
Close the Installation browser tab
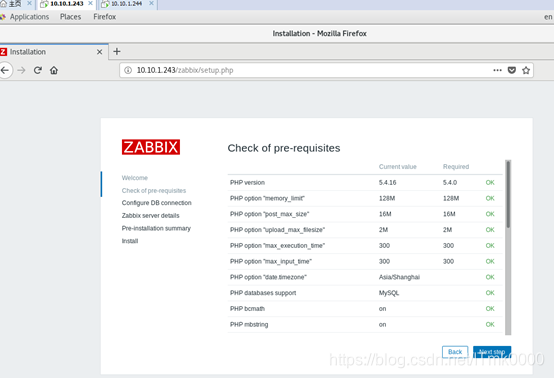pyautogui.click(x=100, y=52)
